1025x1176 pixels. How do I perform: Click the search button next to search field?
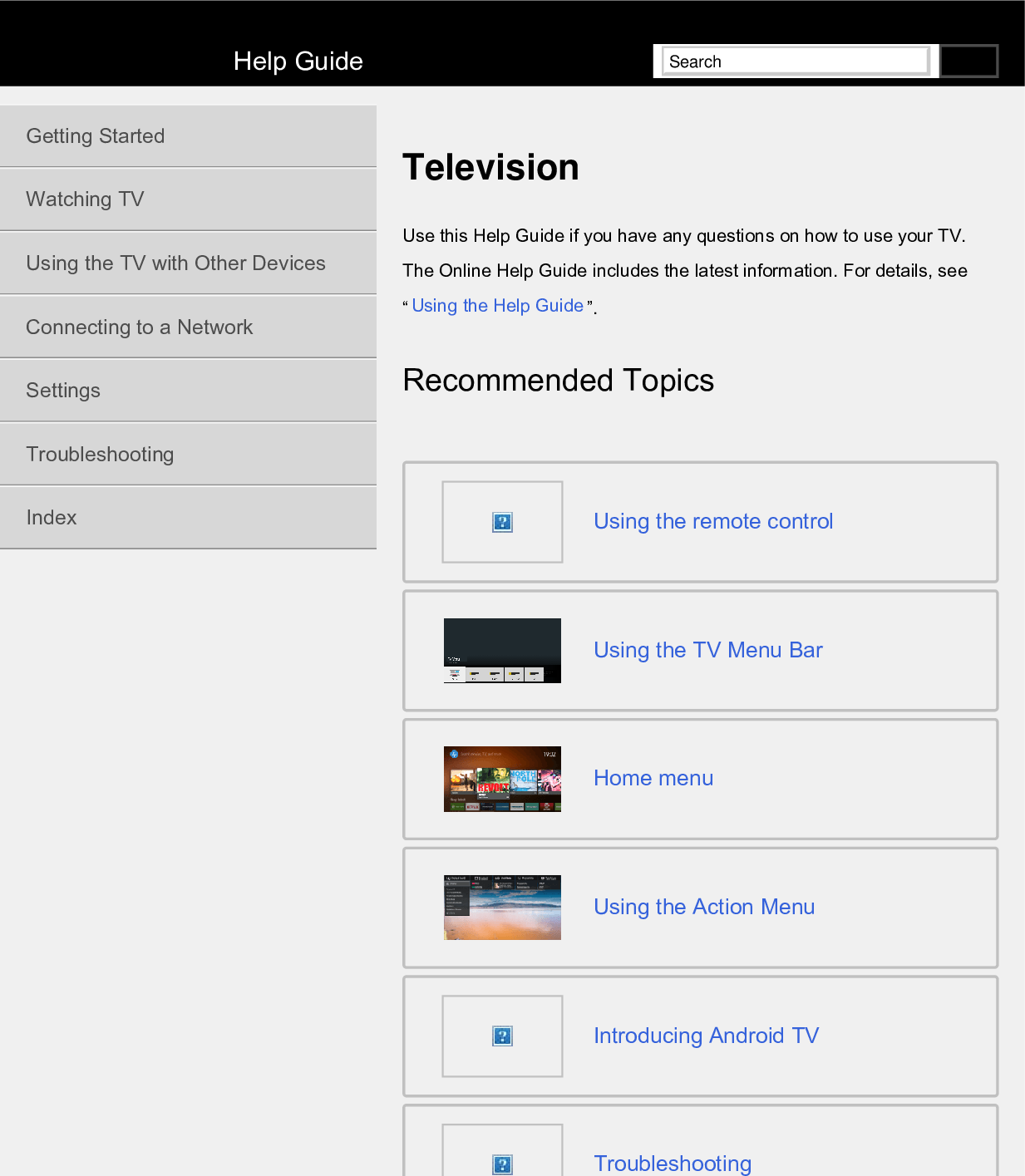tap(968, 60)
